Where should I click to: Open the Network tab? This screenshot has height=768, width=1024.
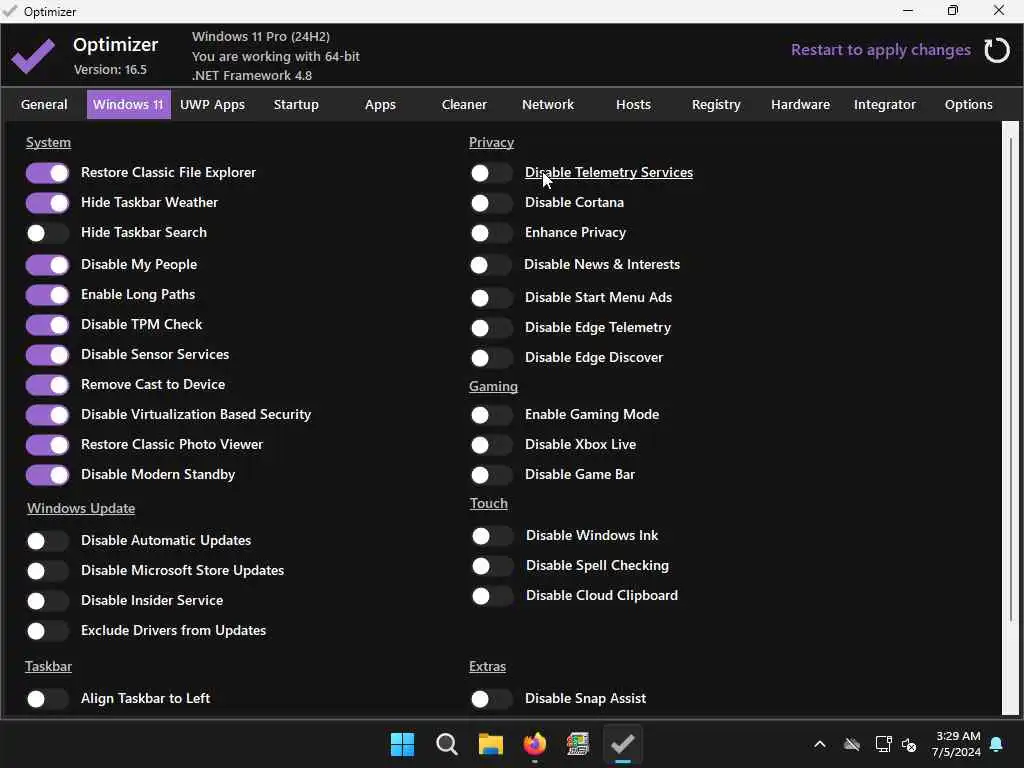click(548, 104)
